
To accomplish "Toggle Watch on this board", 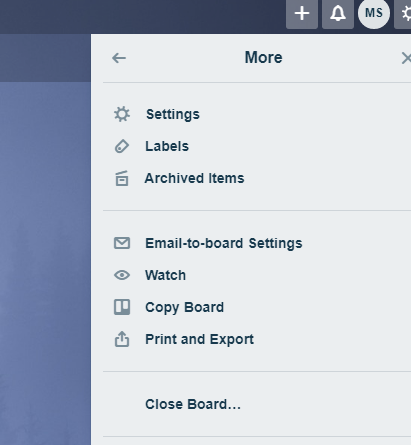I will [x=165, y=275].
